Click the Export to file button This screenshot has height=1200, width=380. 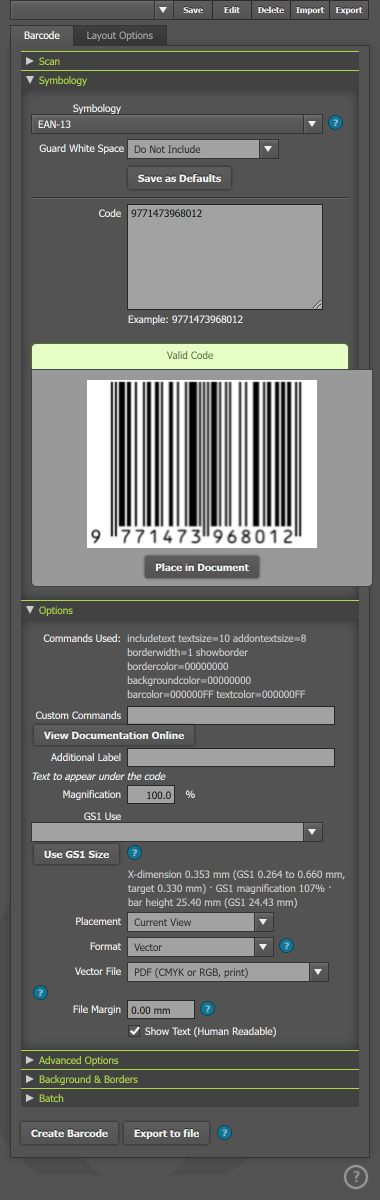pos(167,1133)
